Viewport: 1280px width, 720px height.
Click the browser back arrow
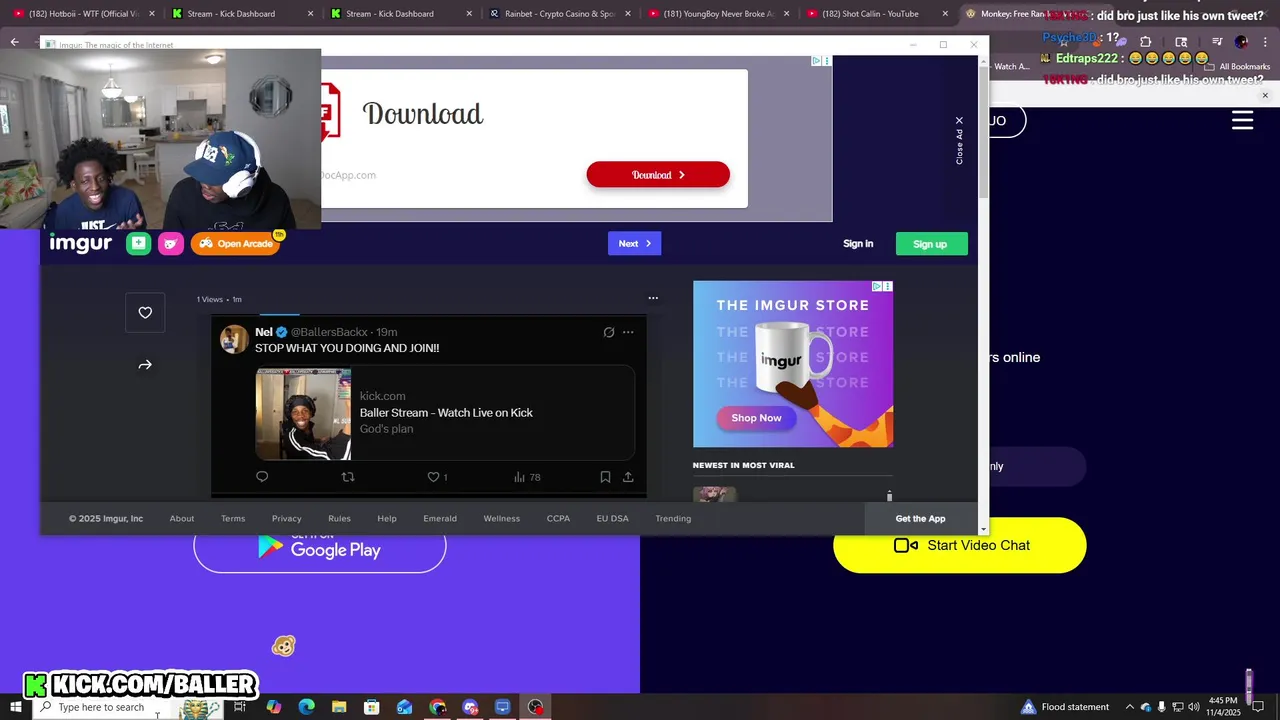point(14,42)
